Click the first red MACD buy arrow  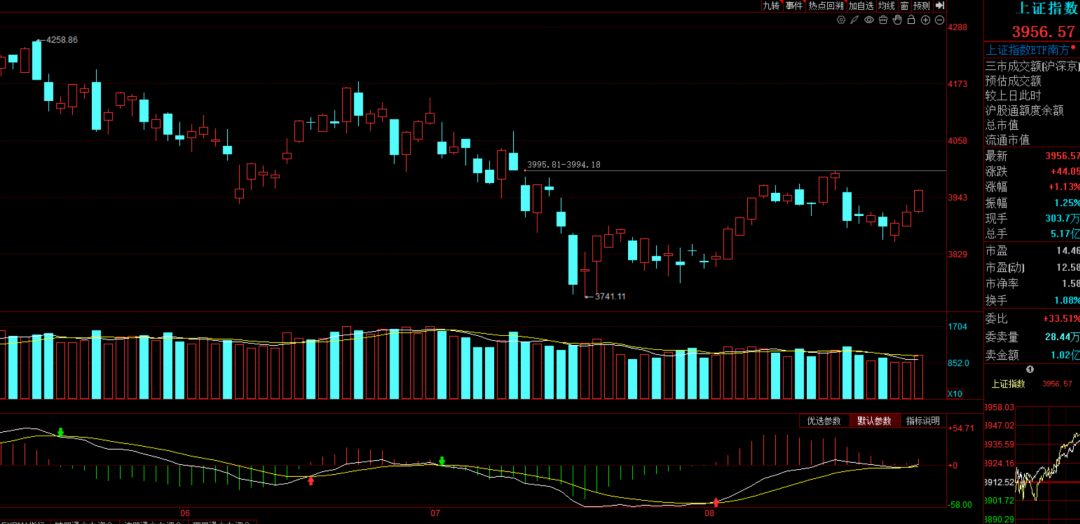point(311,480)
